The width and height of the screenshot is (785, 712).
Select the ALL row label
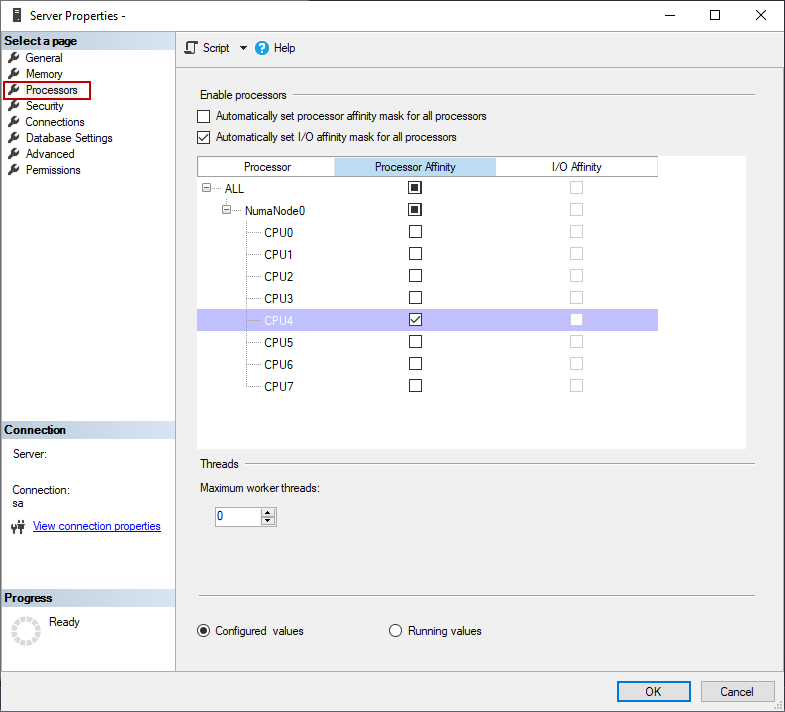[234, 189]
